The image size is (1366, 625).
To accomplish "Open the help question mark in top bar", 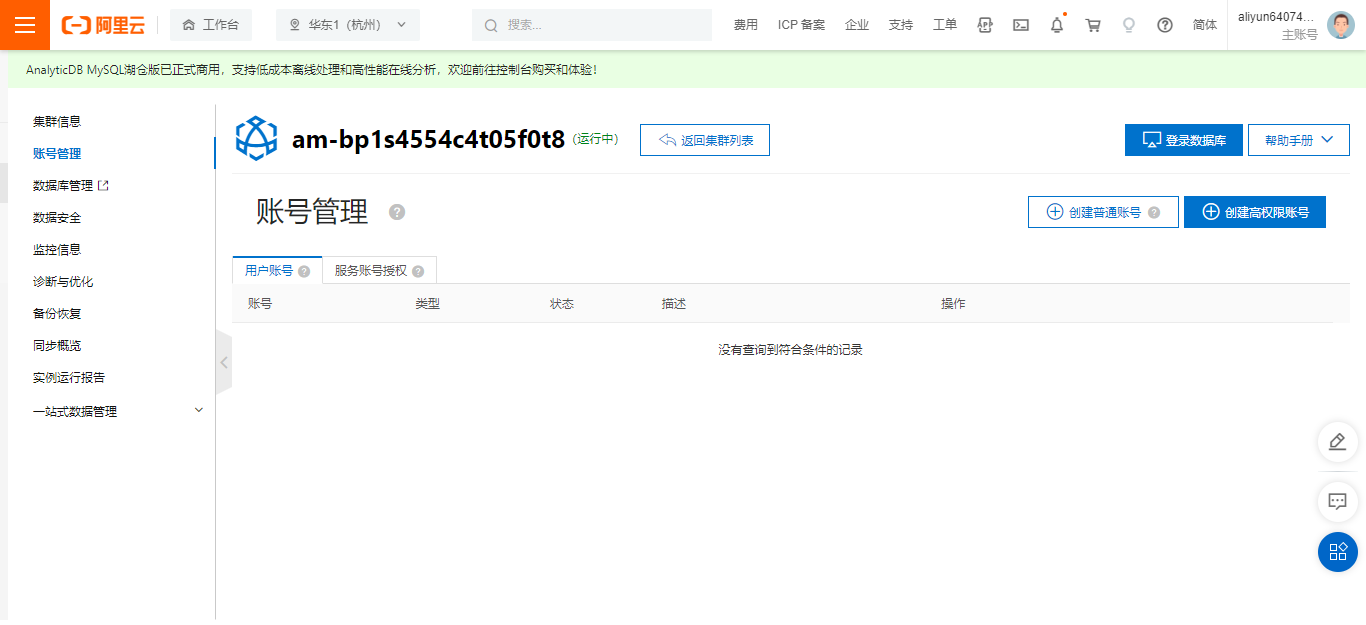I will (1165, 25).
